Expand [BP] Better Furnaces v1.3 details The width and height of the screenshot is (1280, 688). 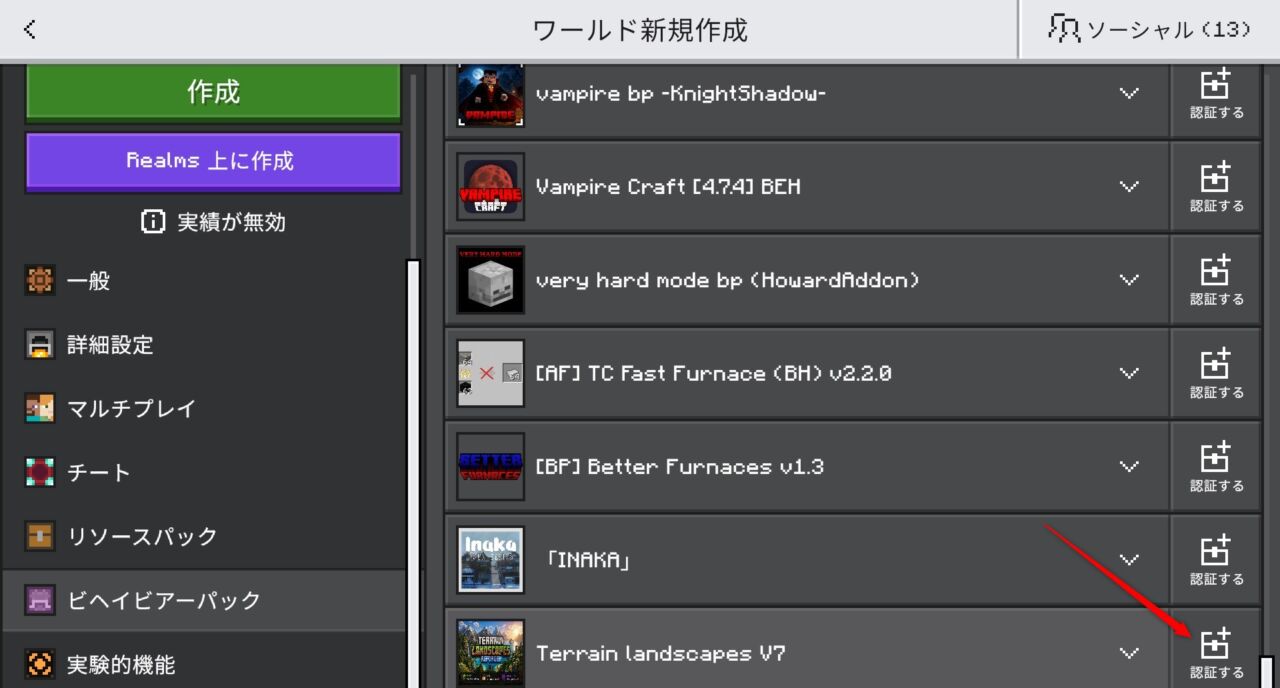click(1129, 467)
